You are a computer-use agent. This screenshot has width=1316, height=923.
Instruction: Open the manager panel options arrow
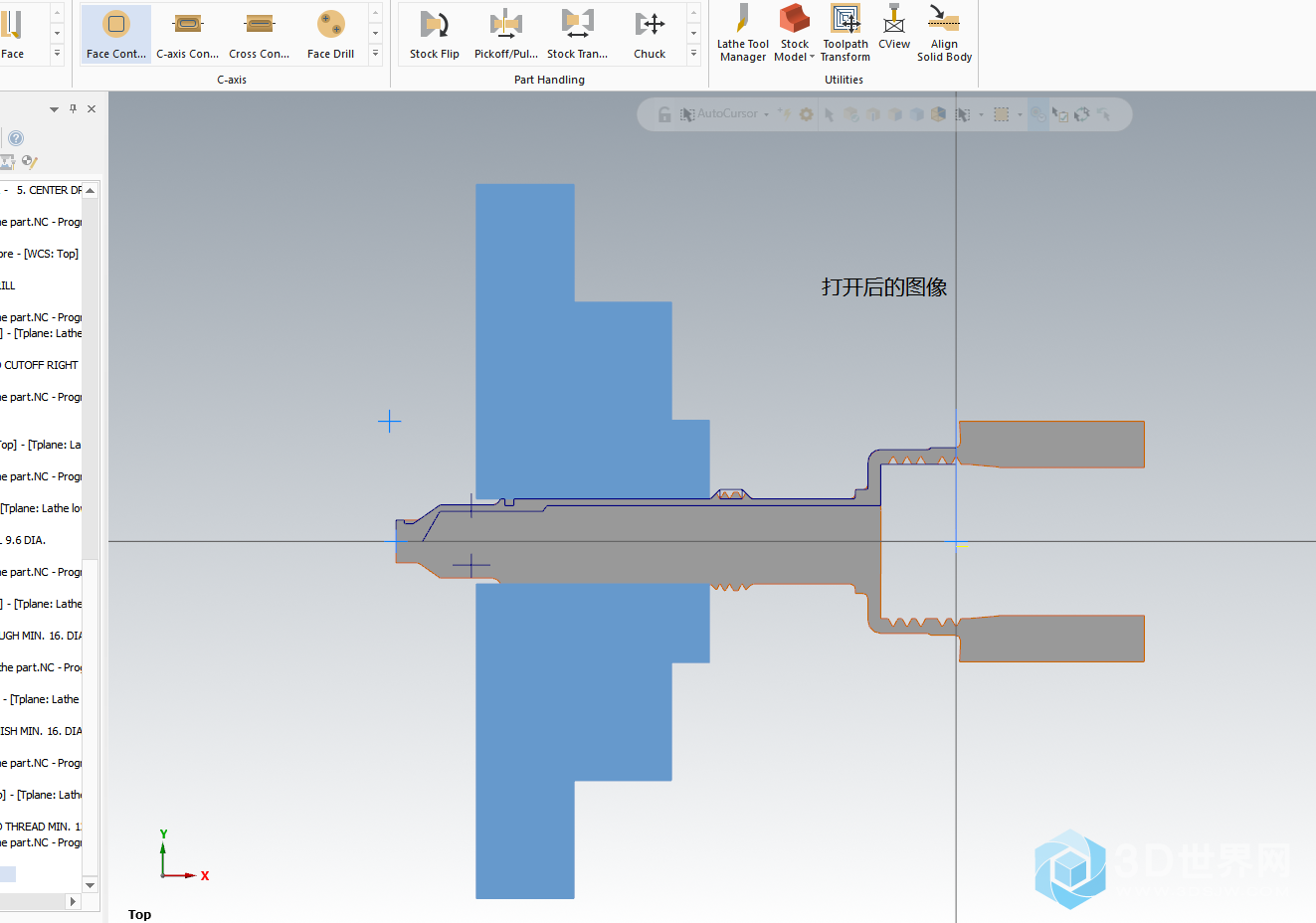(54, 109)
